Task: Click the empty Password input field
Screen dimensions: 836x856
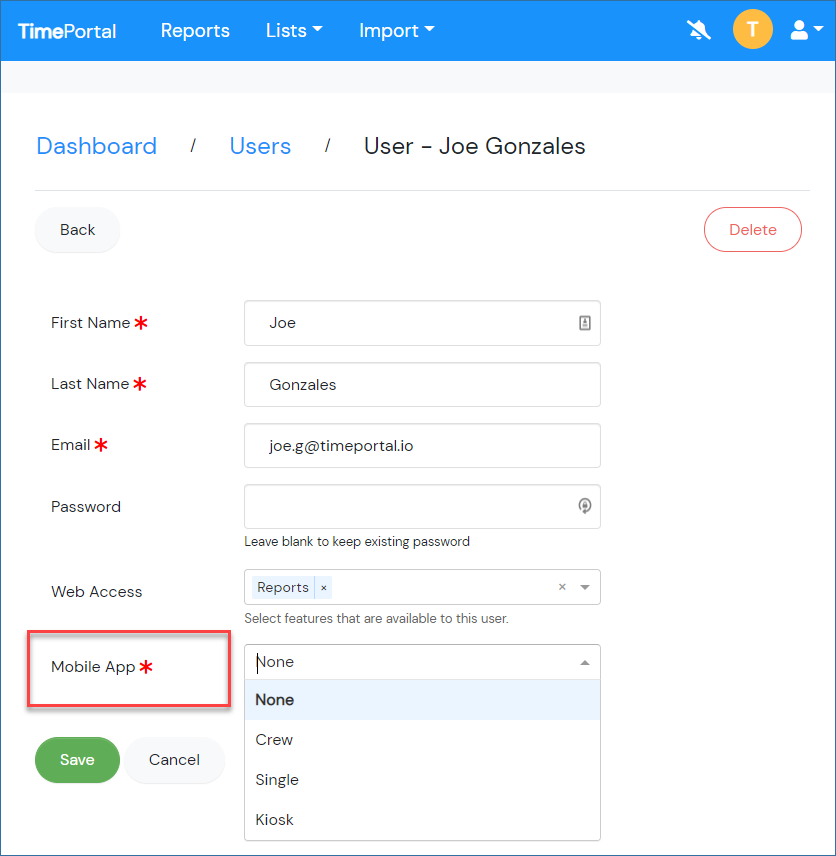Action: 422,507
